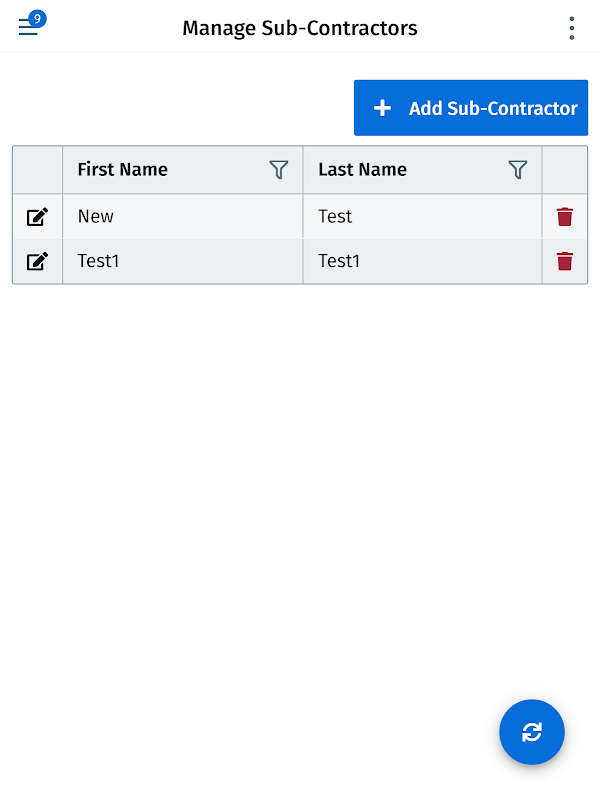The height and width of the screenshot is (800, 600).
Task: Edit the sub-contractor named New
Action: (37, 217)
